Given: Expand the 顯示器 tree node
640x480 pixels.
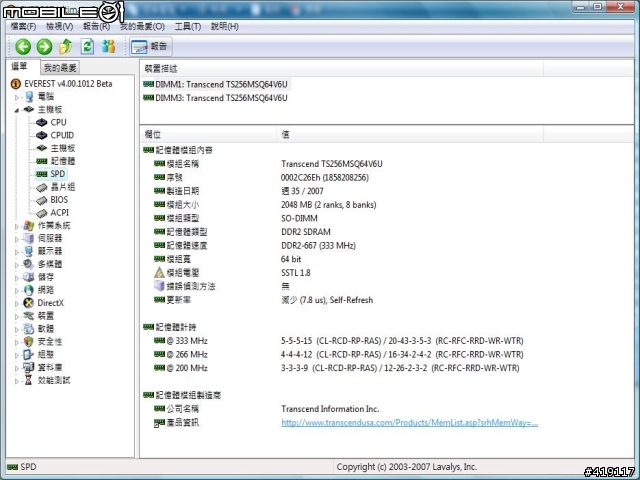Looking at the screenshot, I should (x=17, y=252).
